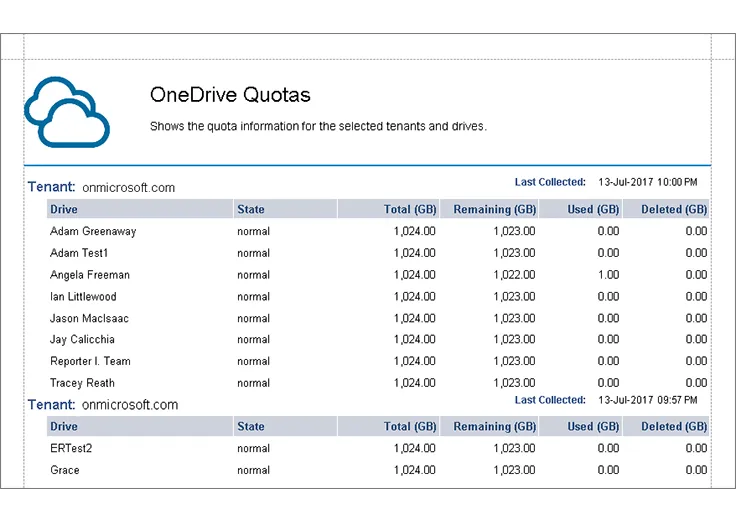Screen dimensions: 736x522
Task: Select the Jason MacIsaac drive name
Action: pyautogui.click(x=89, y=318)
